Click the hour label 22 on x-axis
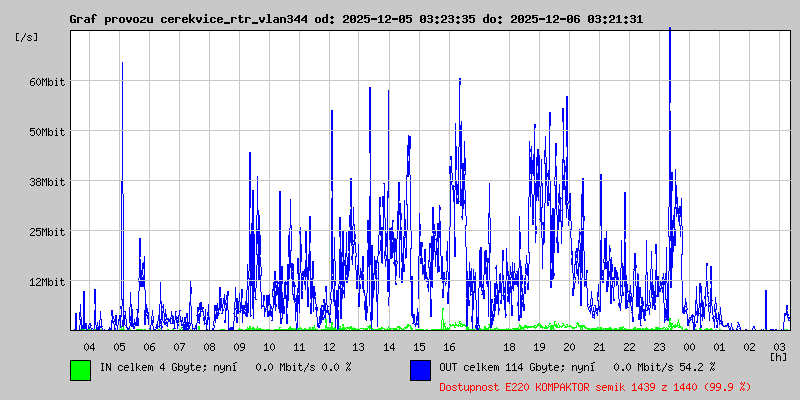This screenshot has height=400, width=800. click(630, 347)
